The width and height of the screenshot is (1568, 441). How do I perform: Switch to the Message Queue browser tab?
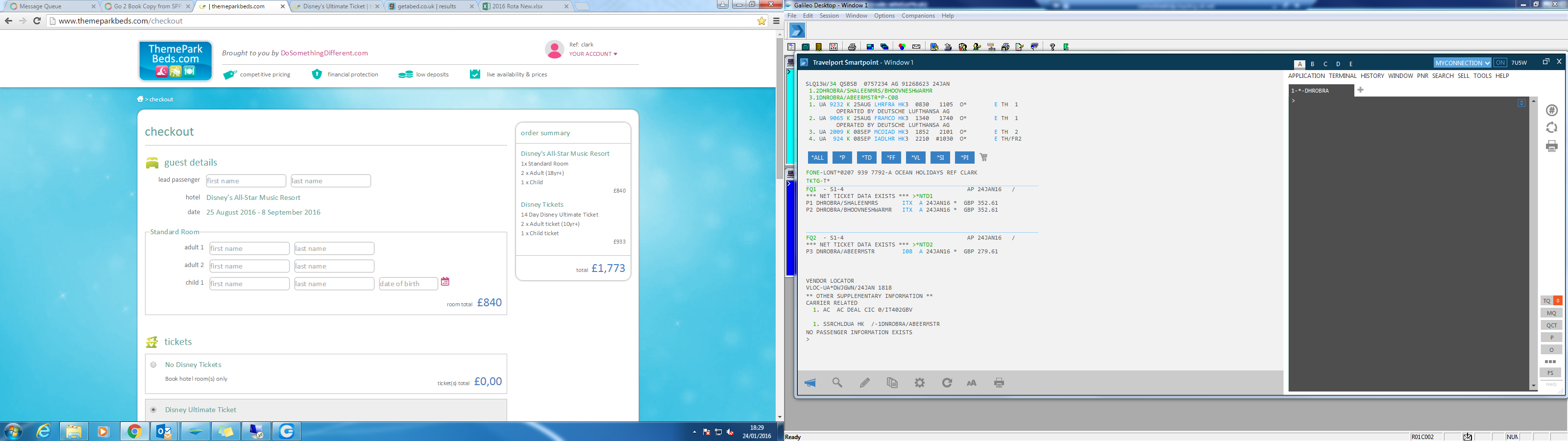click(x=53, y=7)
